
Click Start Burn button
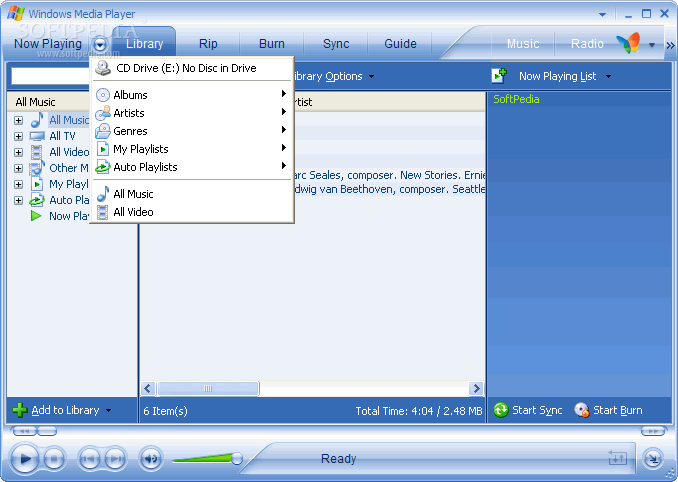(608, 410)
